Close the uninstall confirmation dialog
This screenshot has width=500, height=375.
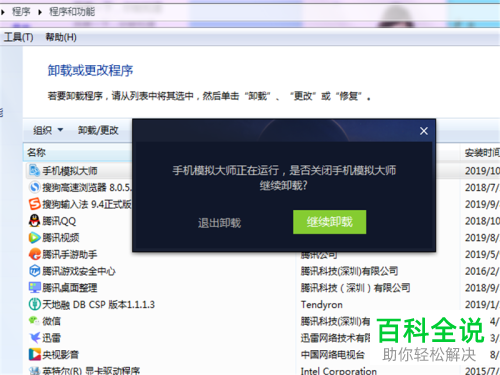click(x=424, y=131)
